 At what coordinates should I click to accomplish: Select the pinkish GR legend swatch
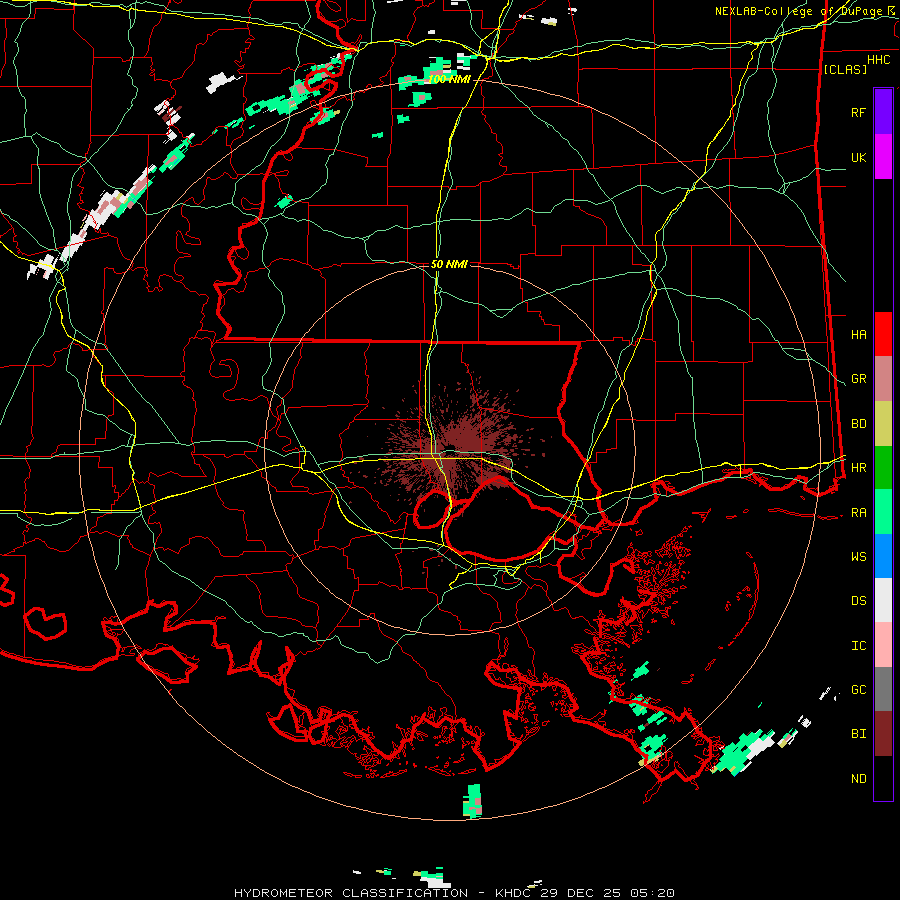pos(883,379)
